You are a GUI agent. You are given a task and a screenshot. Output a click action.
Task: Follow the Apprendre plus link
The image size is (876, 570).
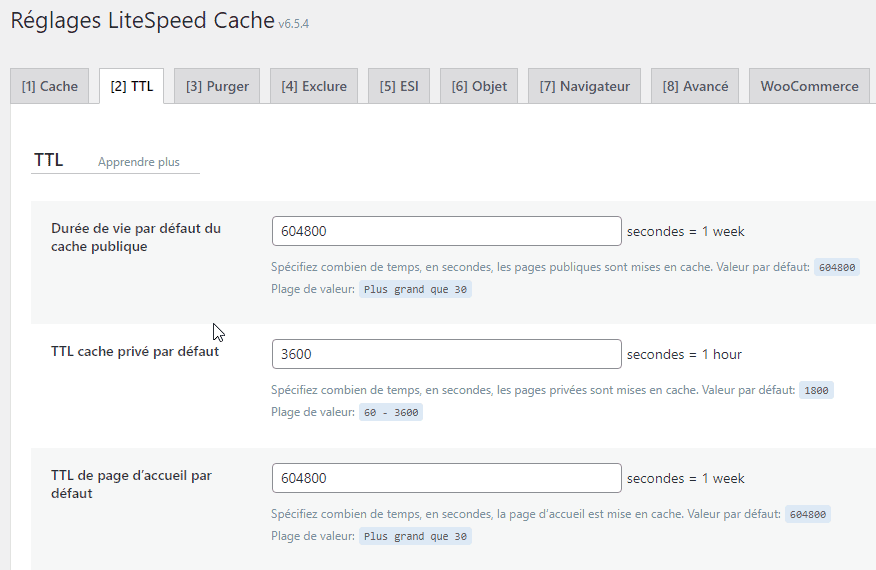click(139, 162)
